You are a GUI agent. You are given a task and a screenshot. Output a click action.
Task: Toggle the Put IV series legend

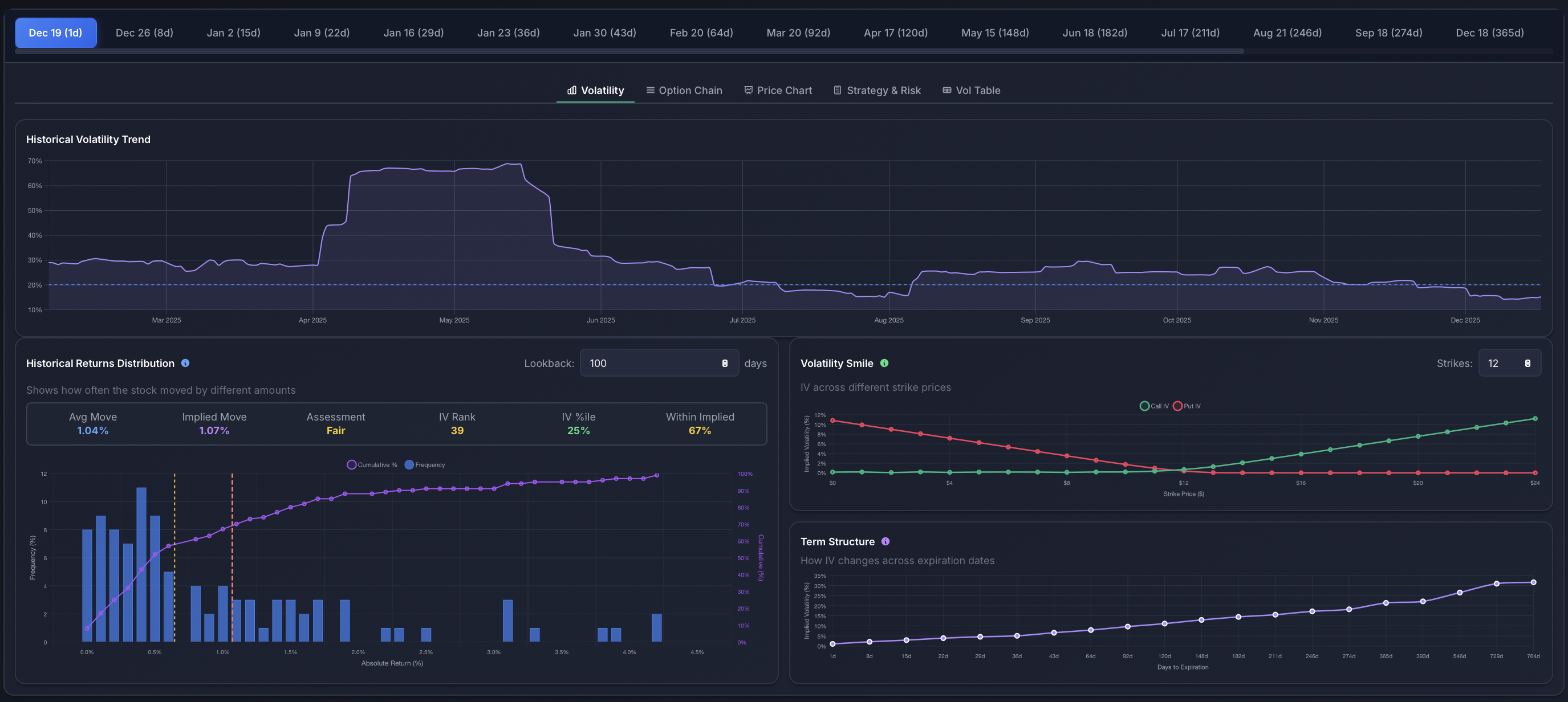[x=1186, y=406]
